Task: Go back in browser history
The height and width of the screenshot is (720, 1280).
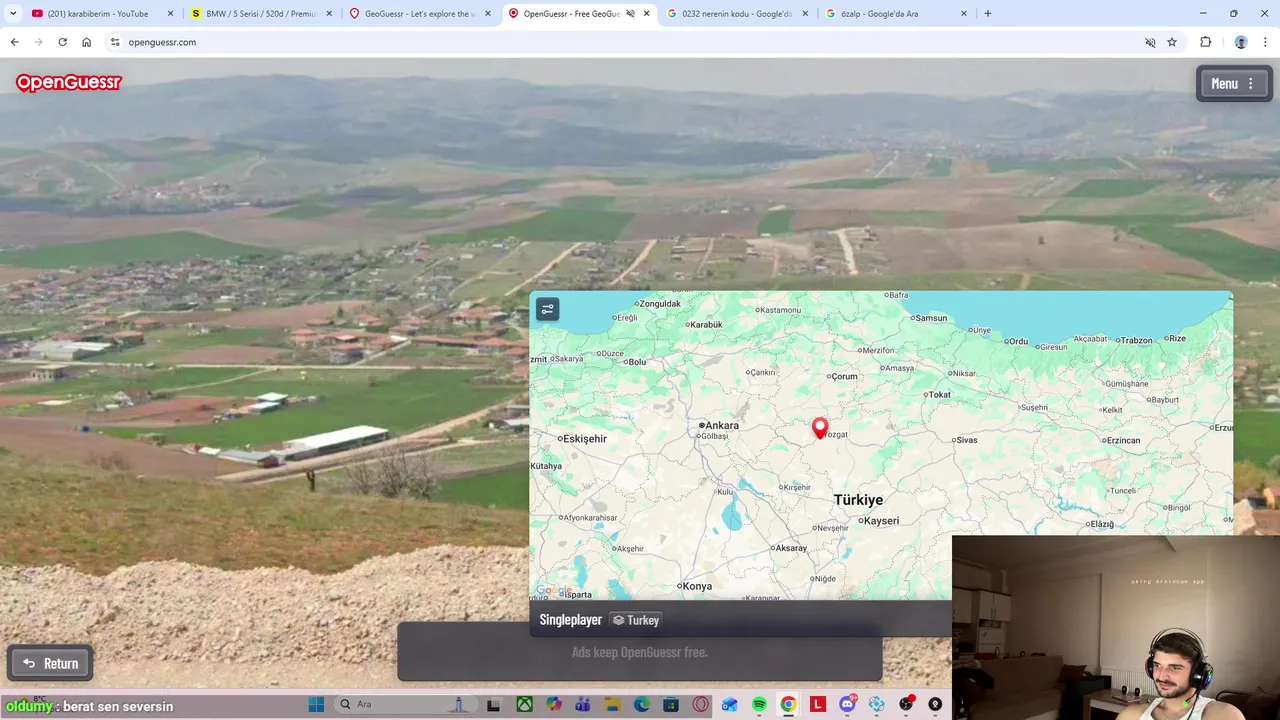Action: (x=14, y=42)
